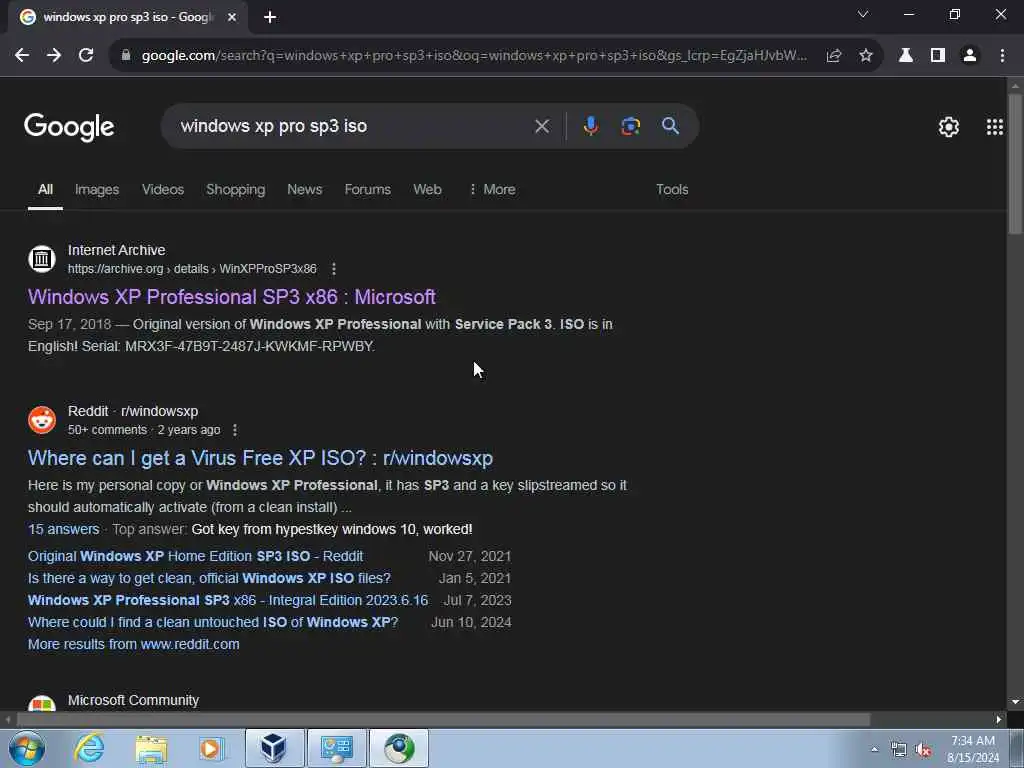Switch to VirtualBox on the taskbar
This screenshot has height=768, width=1024.
pyautogui.click(x=274, y=748)
